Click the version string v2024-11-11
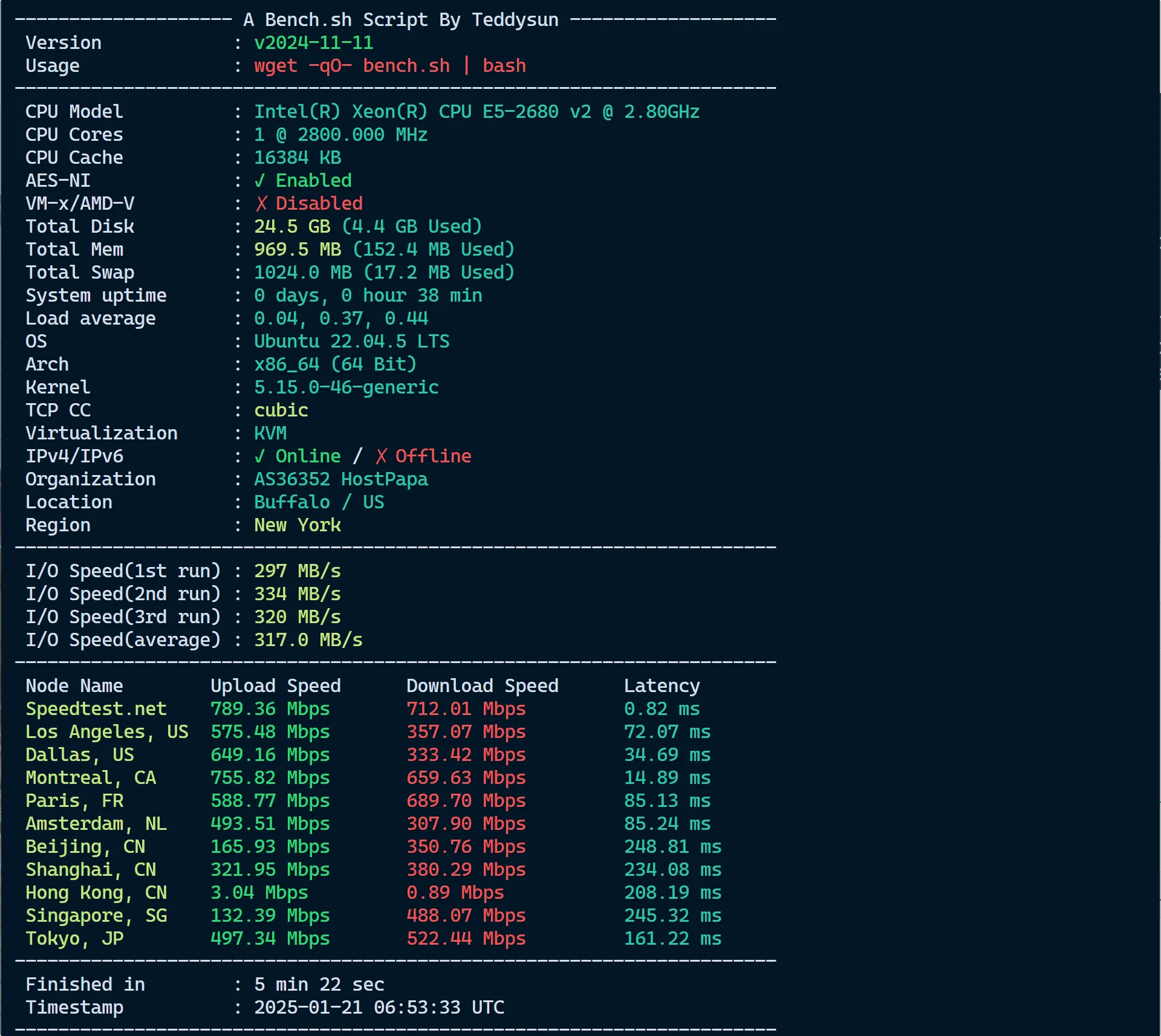The height and width of the screenshot is (1036, 1161). point(313,43)
